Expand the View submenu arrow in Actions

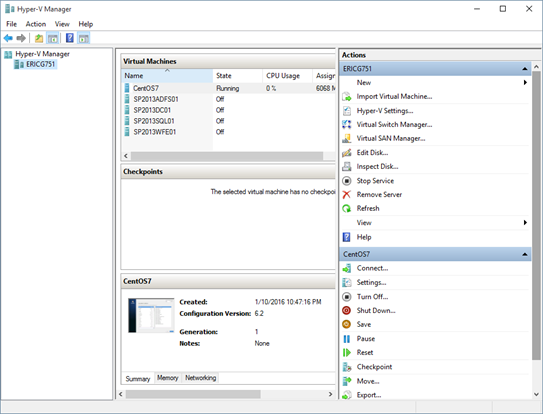(525, 223)
